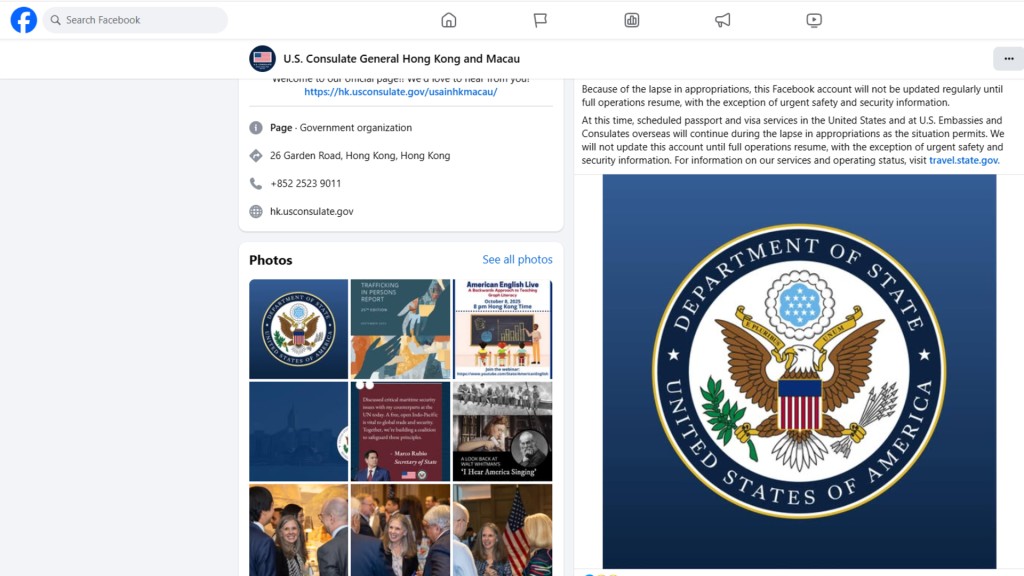Open the Ad Center megaphone icon
This screenshot has width=1024, height=576.
(x=722, y=20)
